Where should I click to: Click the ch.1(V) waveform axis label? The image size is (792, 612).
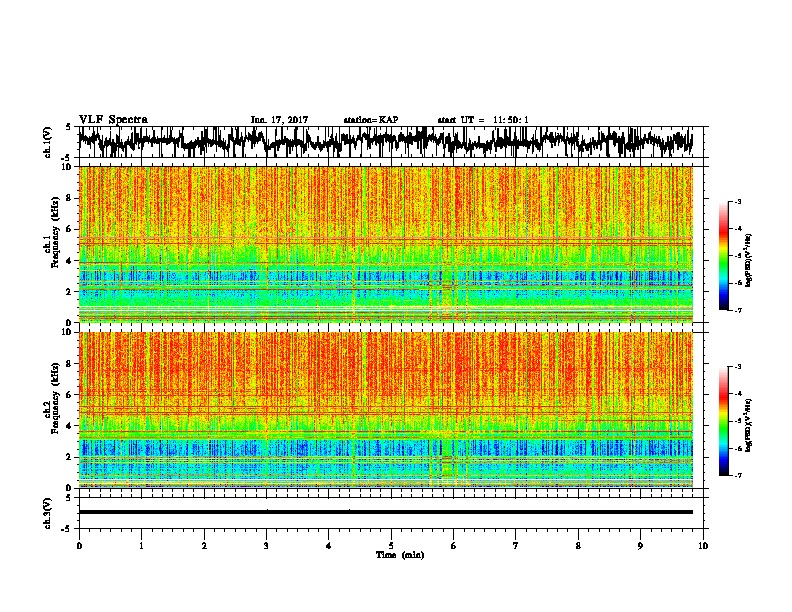pos(48,142)
